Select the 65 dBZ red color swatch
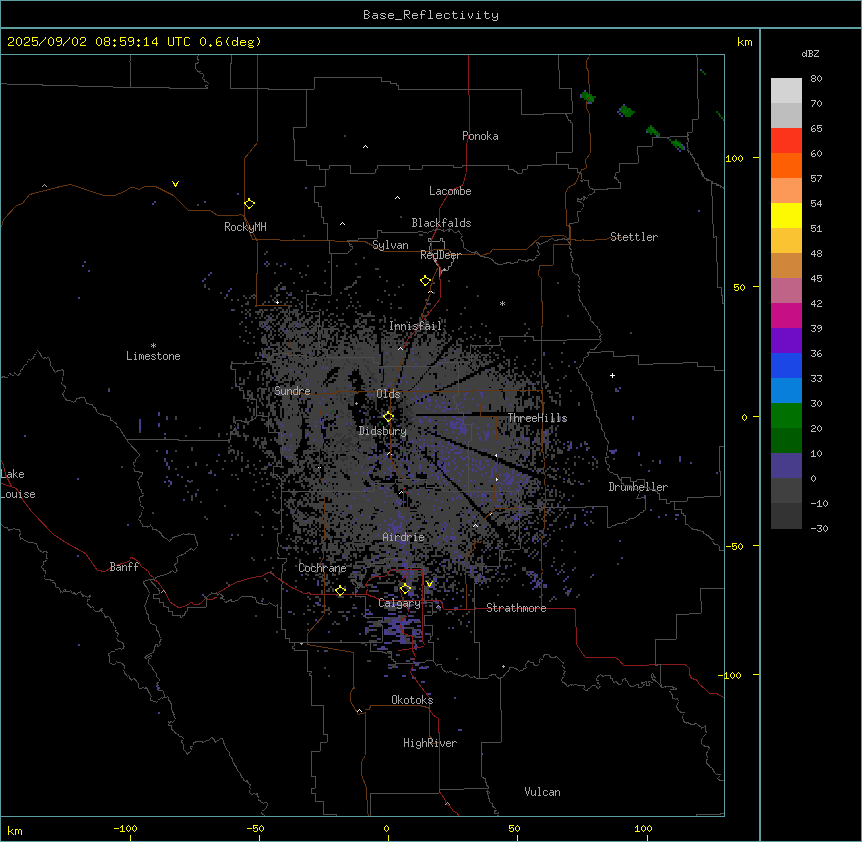 point(786,140)
